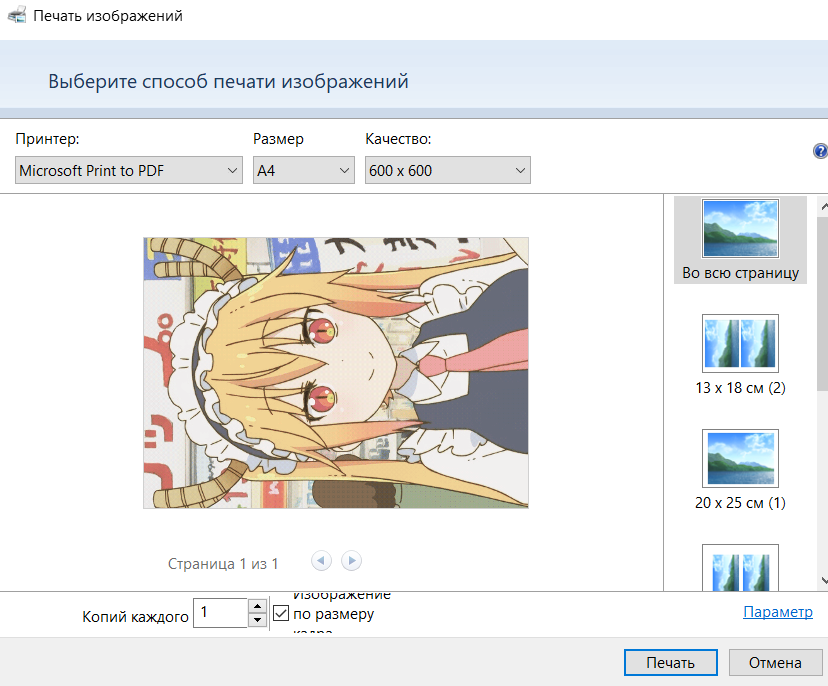The width and height of the screenshot is (828, 686).
Task: Decrease the number of copies with down arrow
Action: click(258, 620)
